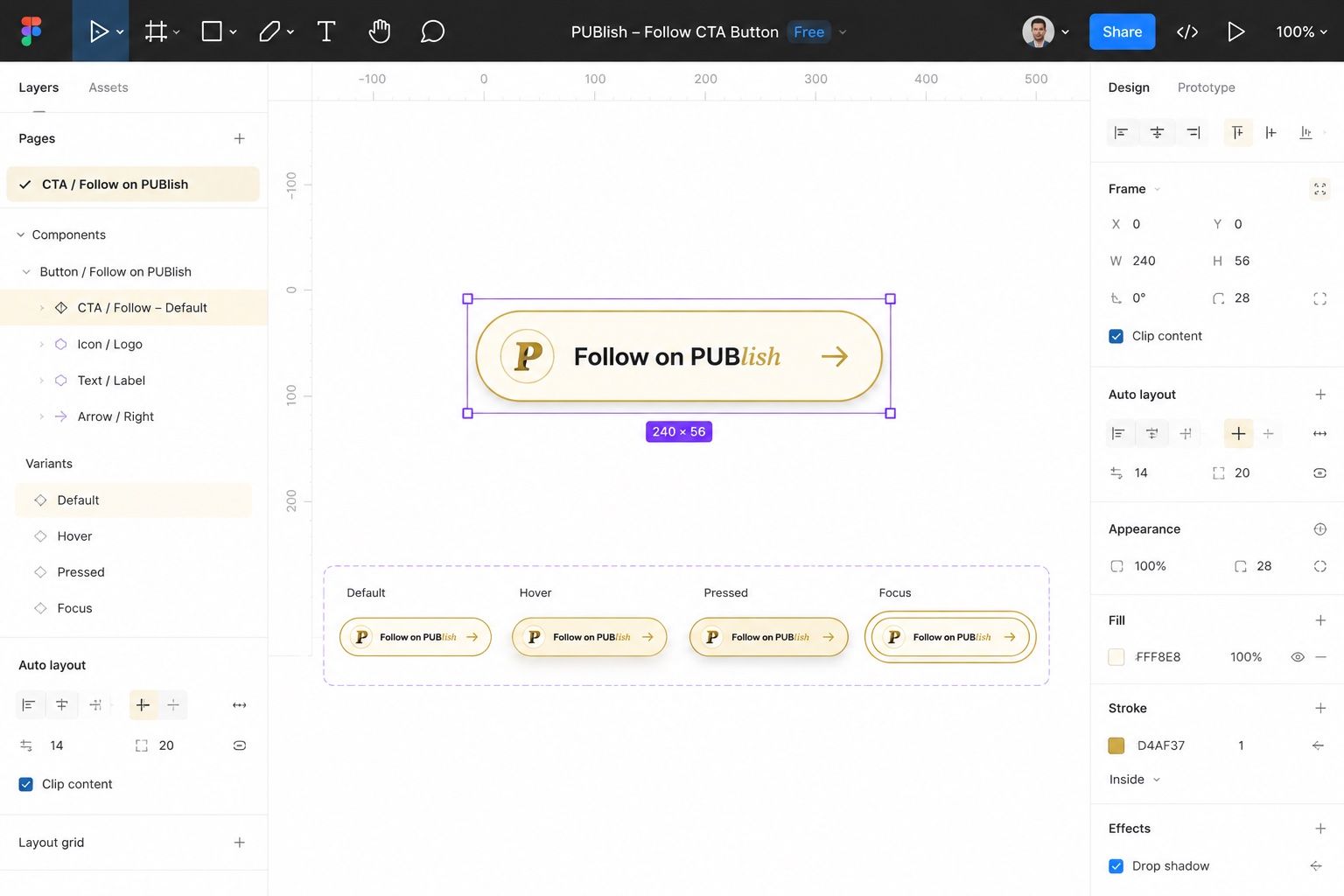Select the Text tool
This screenshot has width=1344, height=896.
(x=326, y=31)
